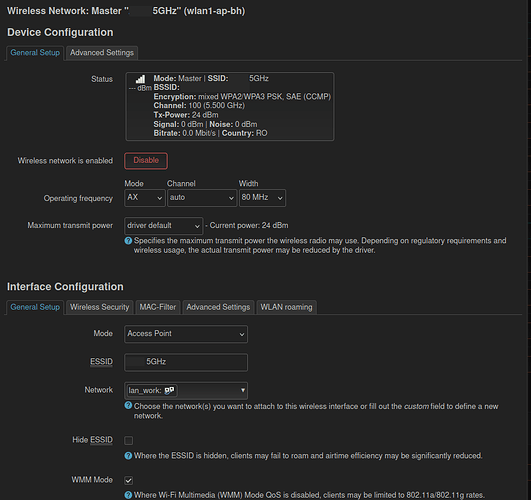
Task: Click help icon beside Network description
Action: [128, 405]
